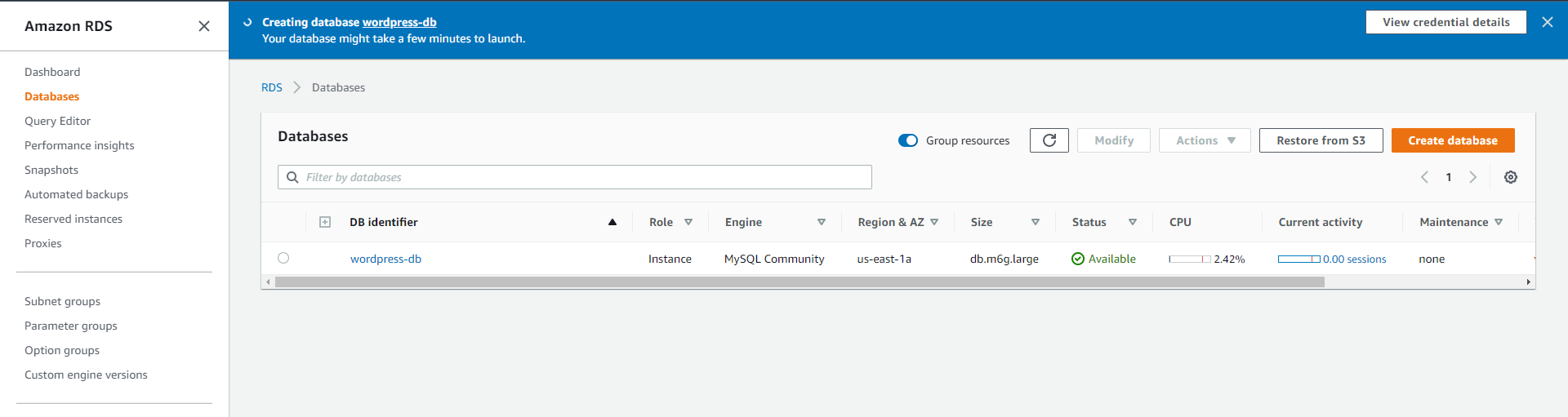Click the CPU column header
1568x417 pixels.
1180,222
